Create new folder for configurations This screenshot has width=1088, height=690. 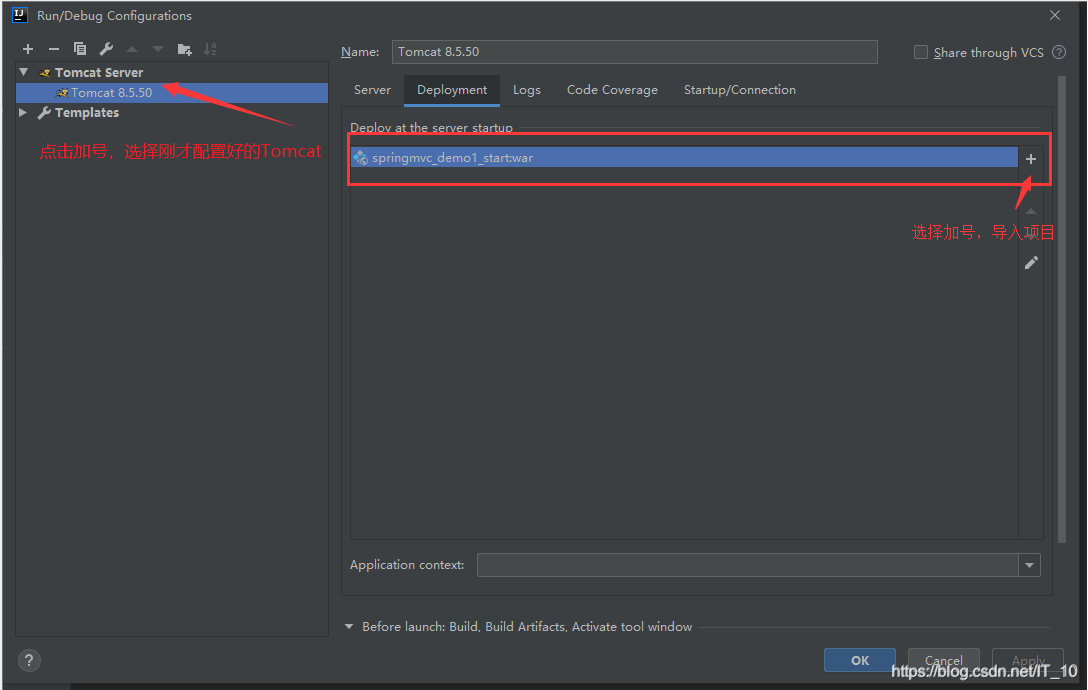[x=184, y=49]
